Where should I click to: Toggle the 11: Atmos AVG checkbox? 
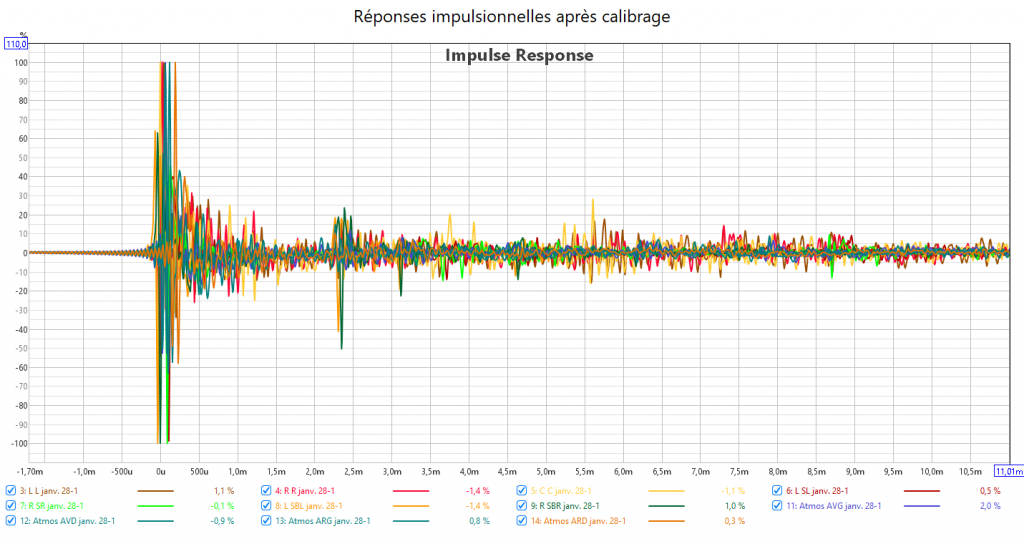777,506
